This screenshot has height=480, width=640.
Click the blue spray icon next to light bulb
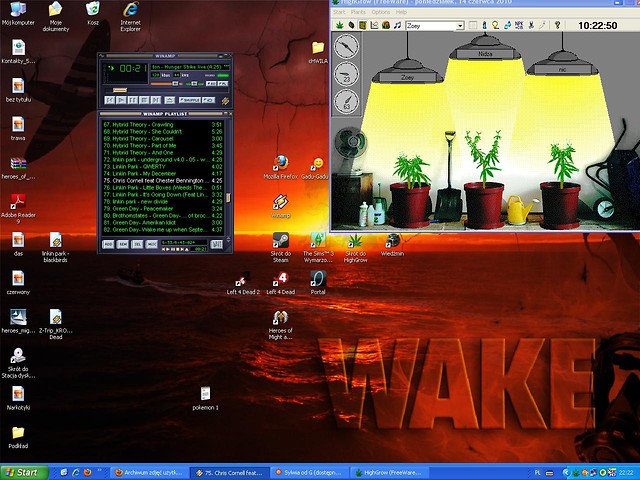(507, 25)
